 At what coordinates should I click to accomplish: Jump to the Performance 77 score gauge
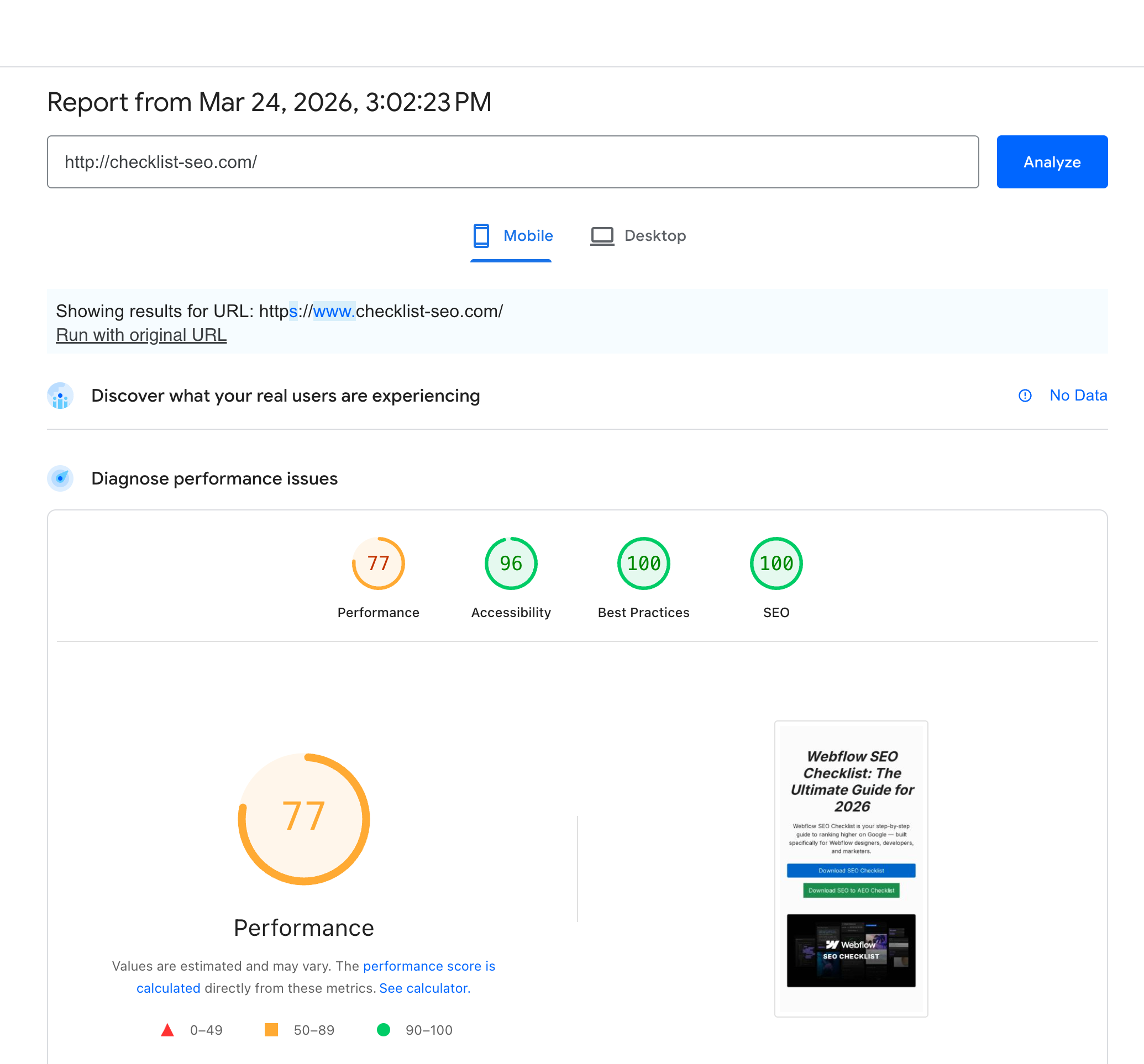(x=378, y=563)
